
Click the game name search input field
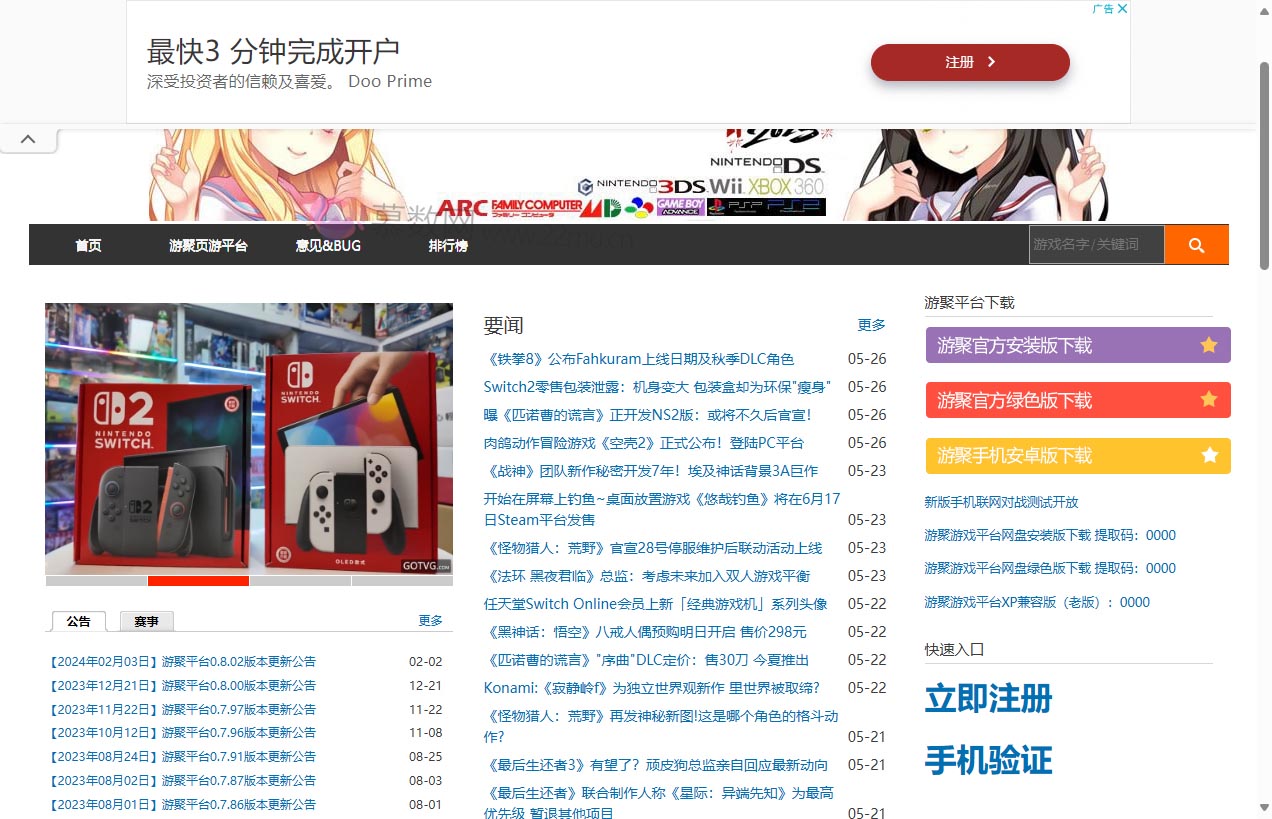[x=1096, y=243]
